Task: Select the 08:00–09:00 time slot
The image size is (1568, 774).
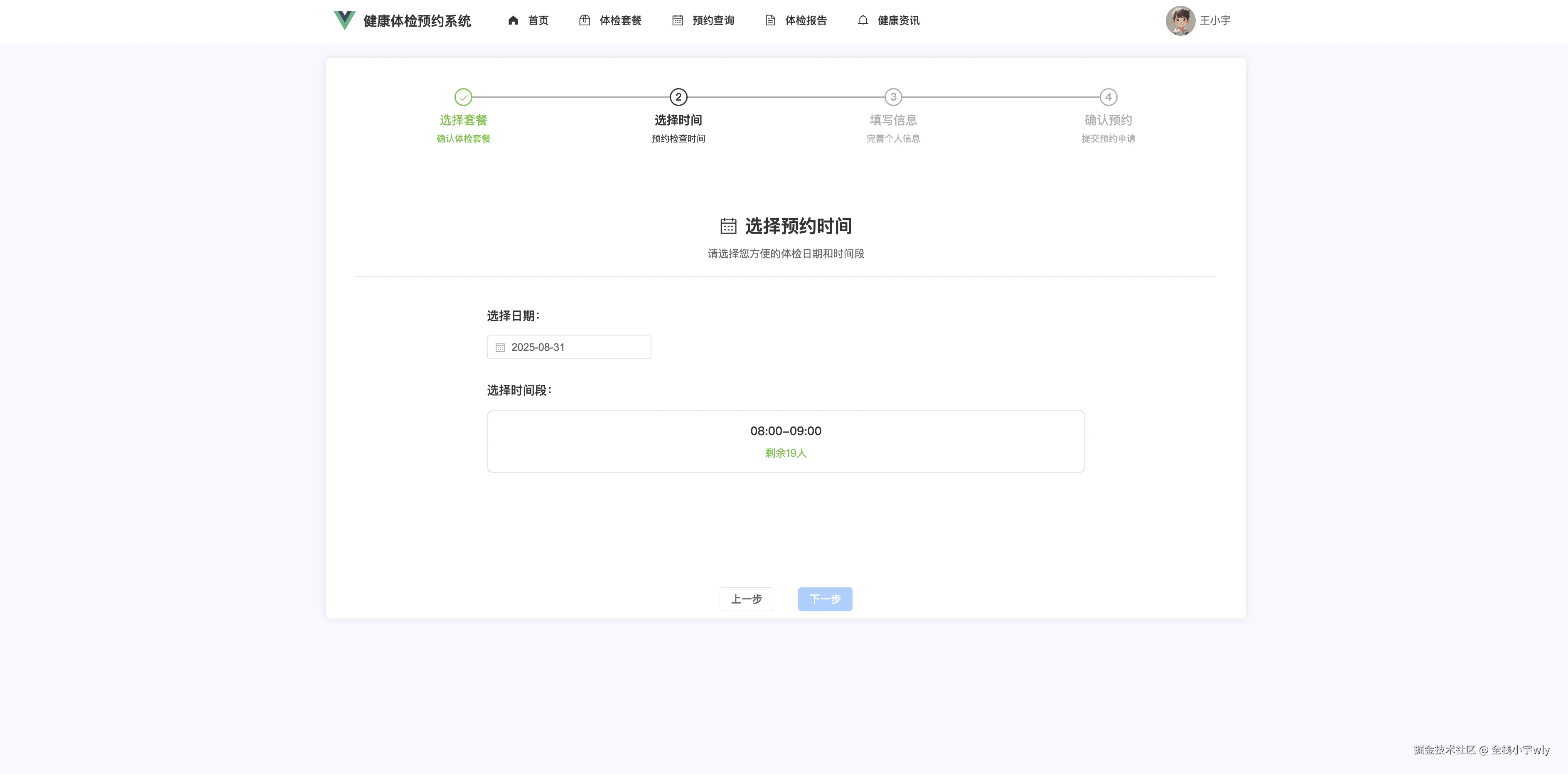Action: point(786,441)
